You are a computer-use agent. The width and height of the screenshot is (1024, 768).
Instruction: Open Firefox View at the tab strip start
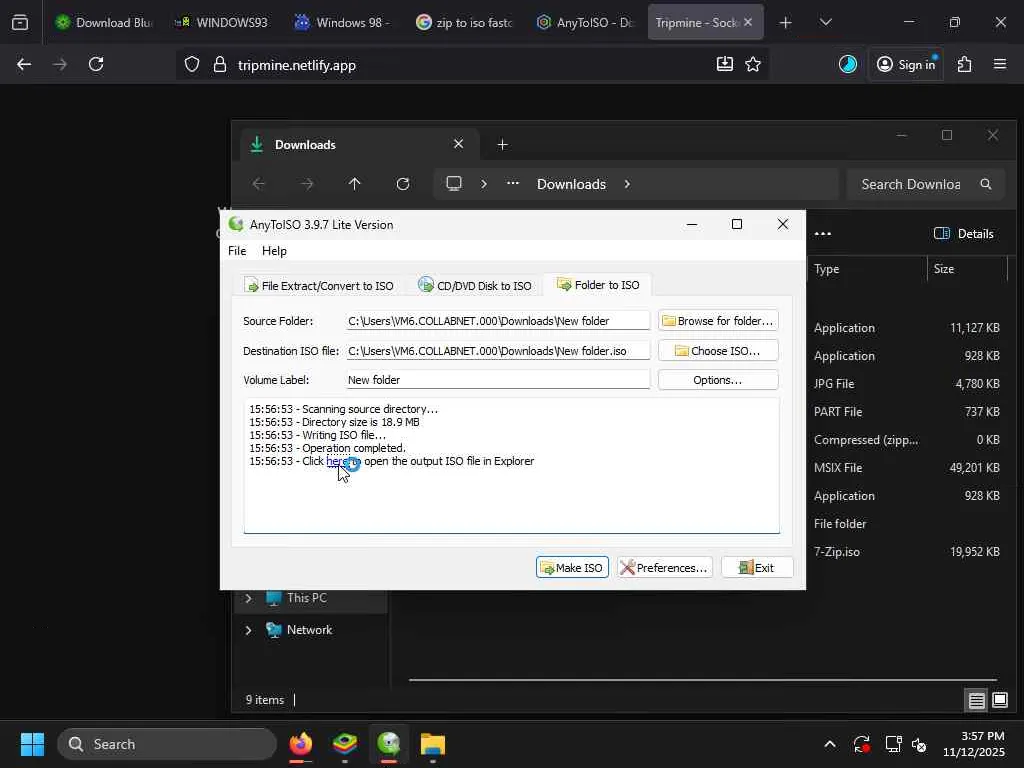20,22
